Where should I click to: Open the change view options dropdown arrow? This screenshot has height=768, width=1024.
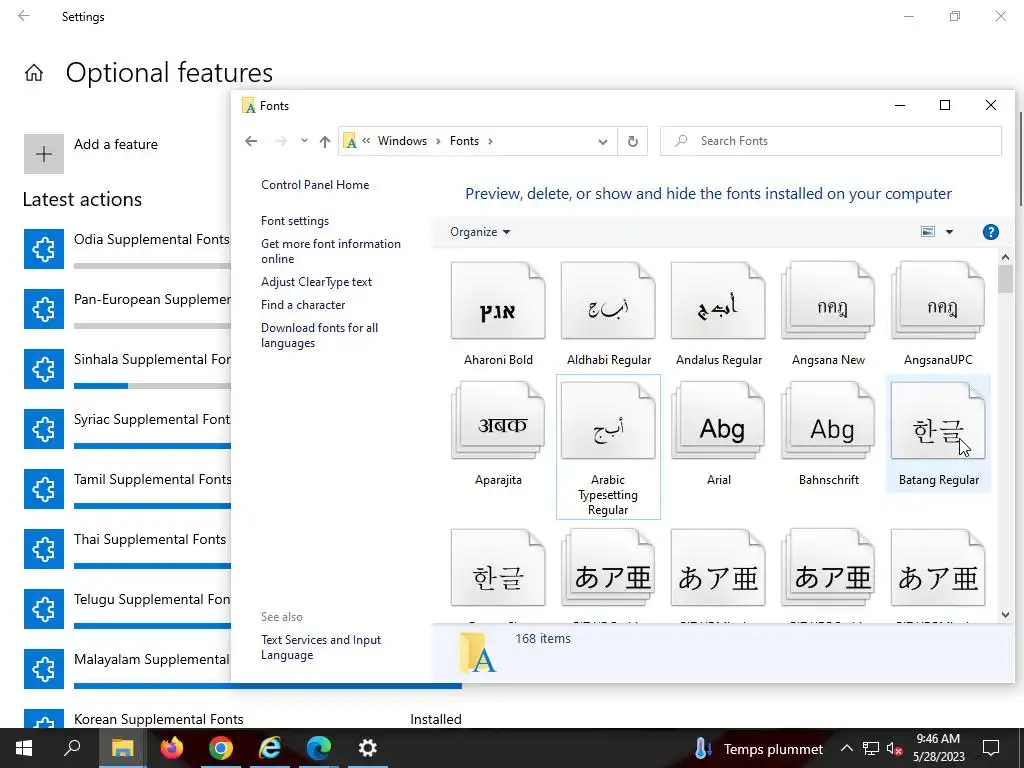click(950, 232)
